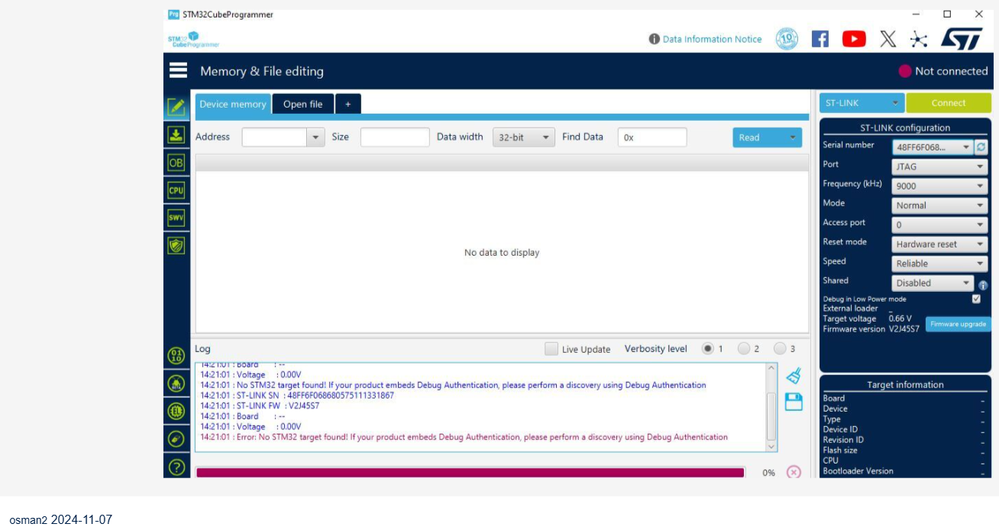
Task: Add a new tab with plus
Action: (348, 104)
